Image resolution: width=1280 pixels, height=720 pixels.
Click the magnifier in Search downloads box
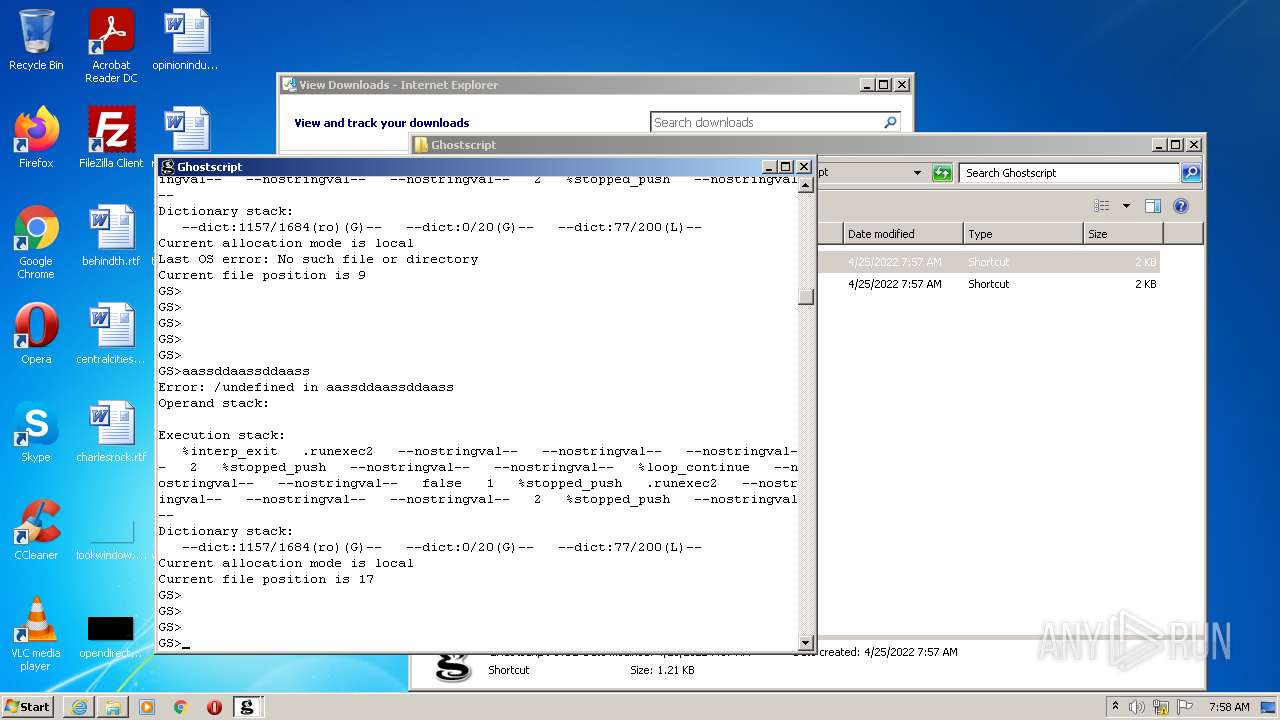(890, 122)
